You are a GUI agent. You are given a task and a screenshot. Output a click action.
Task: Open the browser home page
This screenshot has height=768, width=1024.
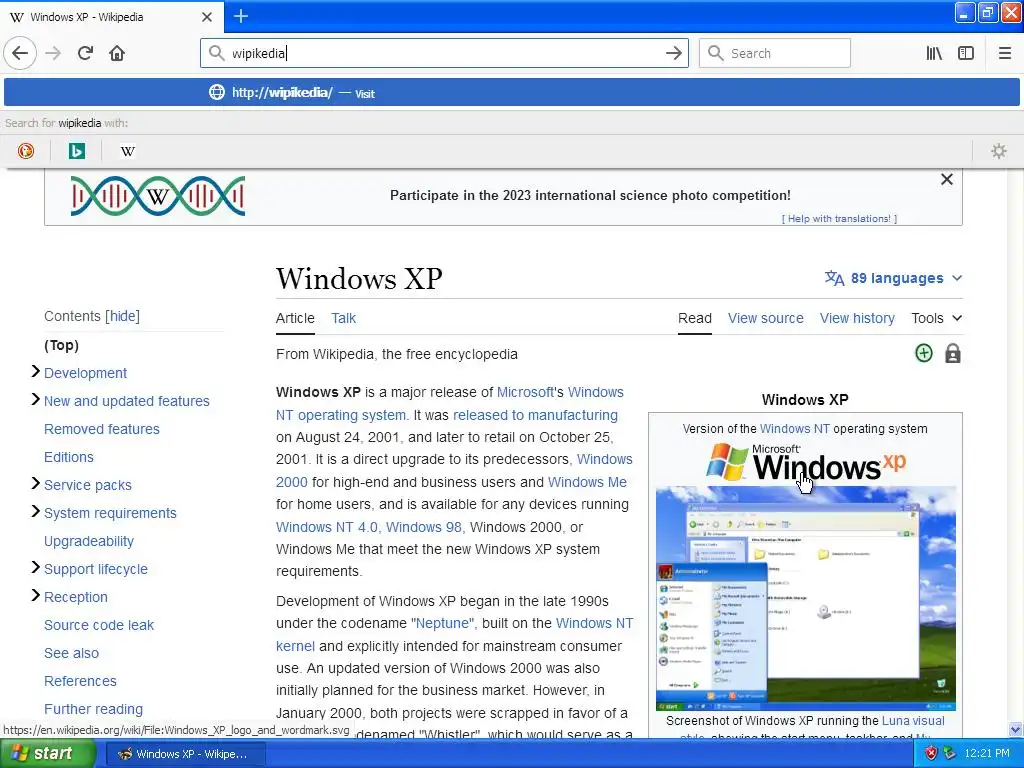(x=117, y=54)
